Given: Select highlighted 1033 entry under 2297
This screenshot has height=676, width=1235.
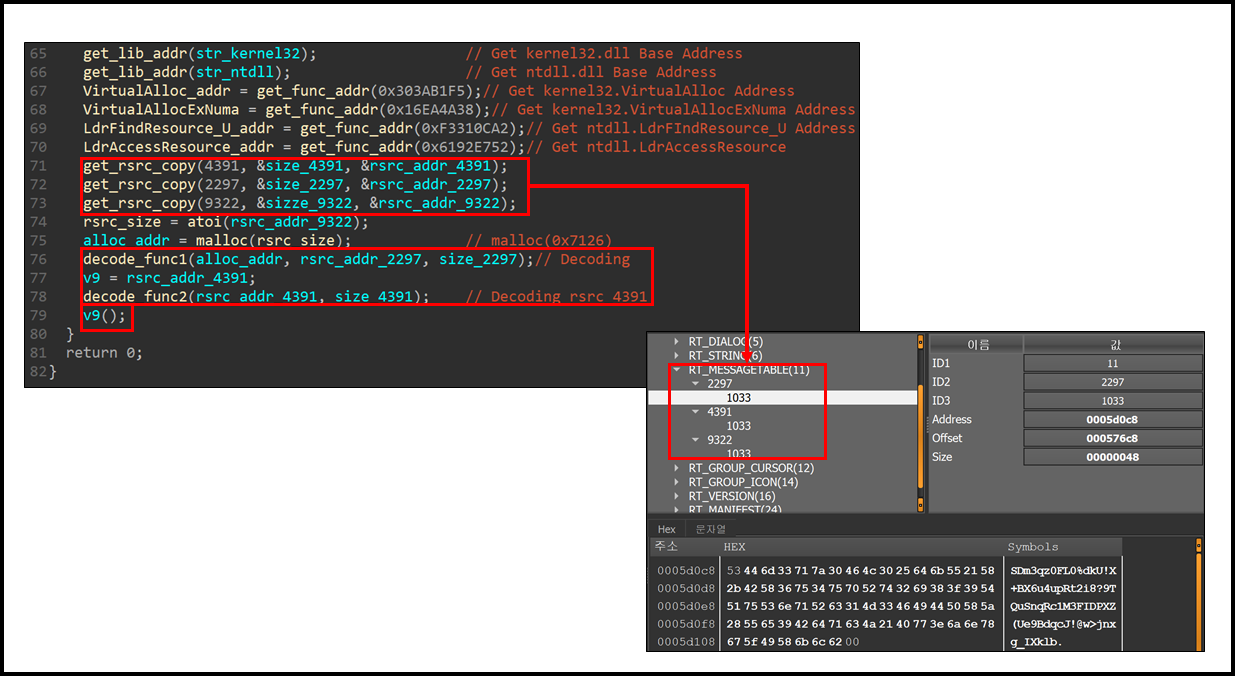Looking at the screenshot, I should tap(738, 398).
